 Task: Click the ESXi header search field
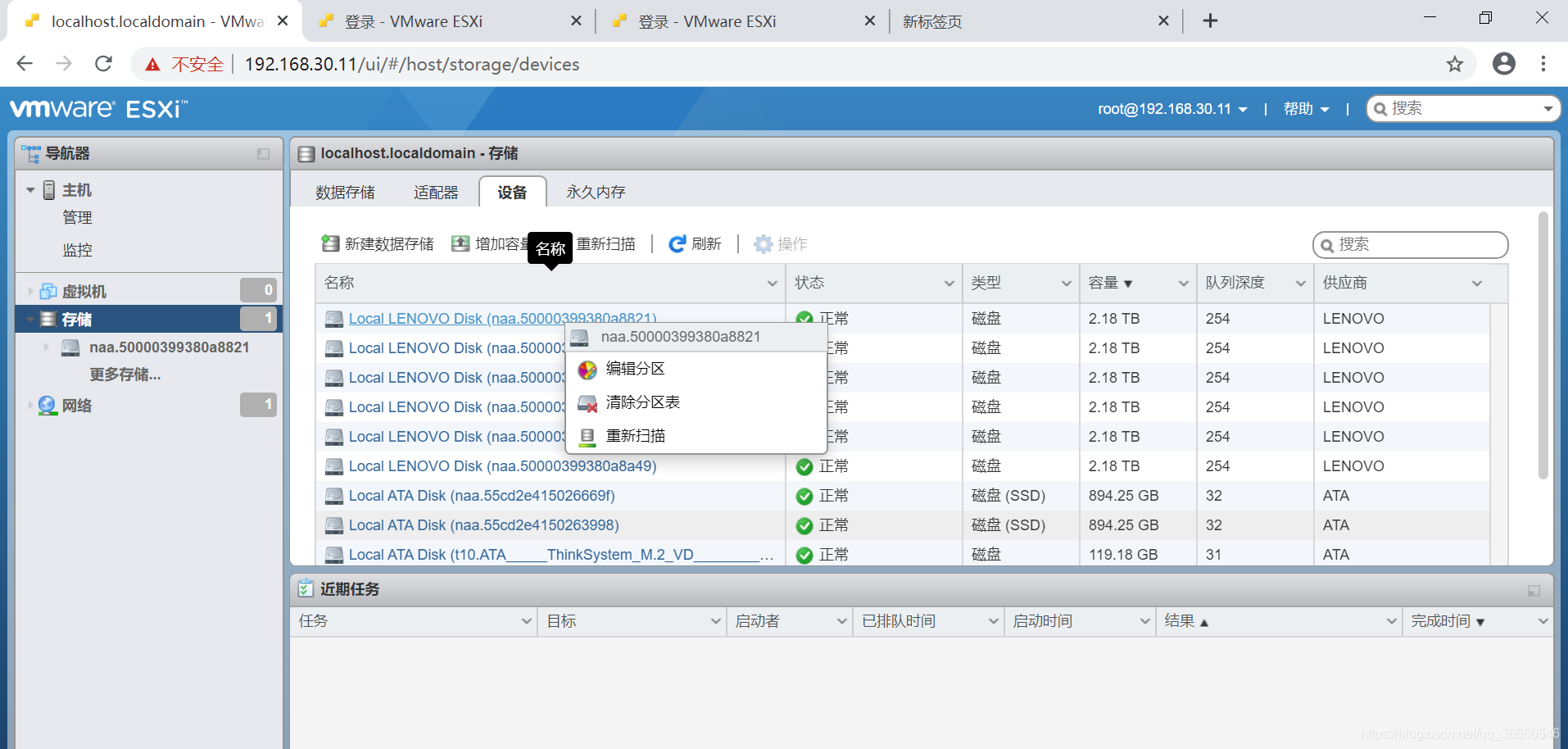coord(1463,109)
